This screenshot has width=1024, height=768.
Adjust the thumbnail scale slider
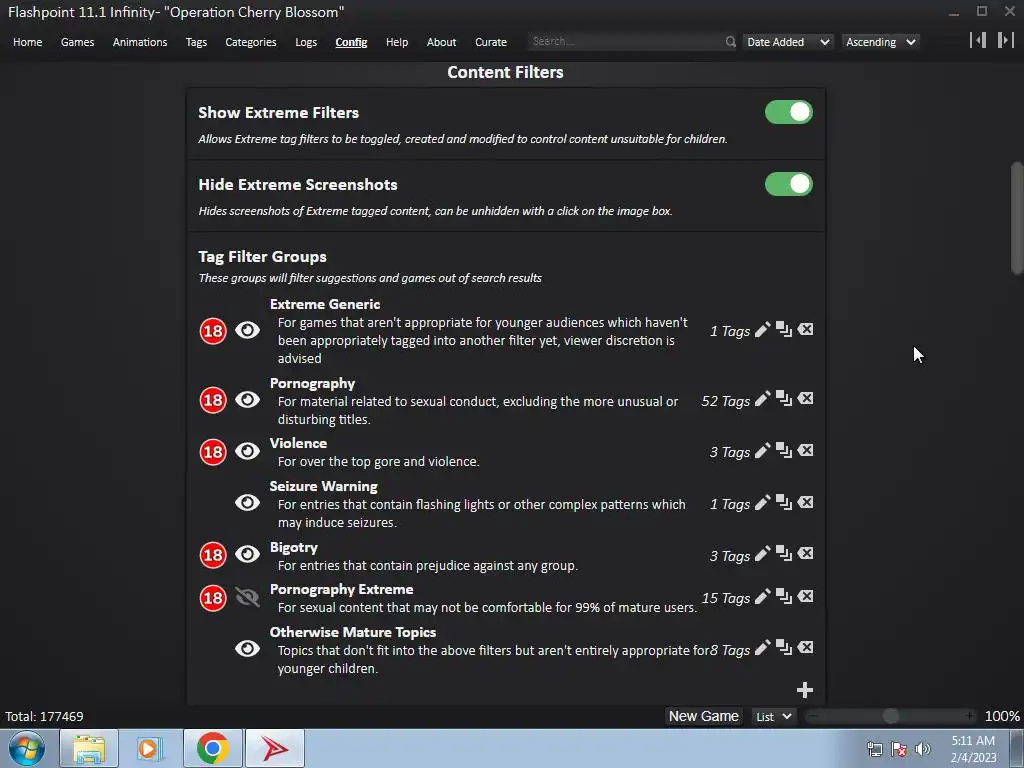(890, 716)
